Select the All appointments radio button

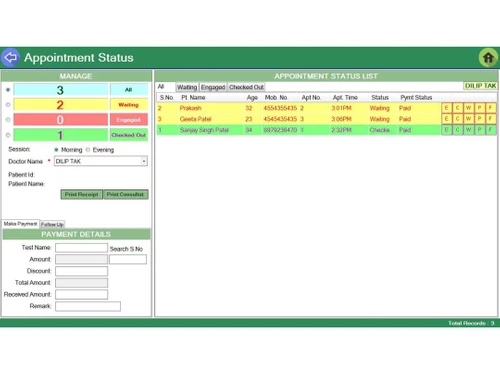[x=8, y=90]
